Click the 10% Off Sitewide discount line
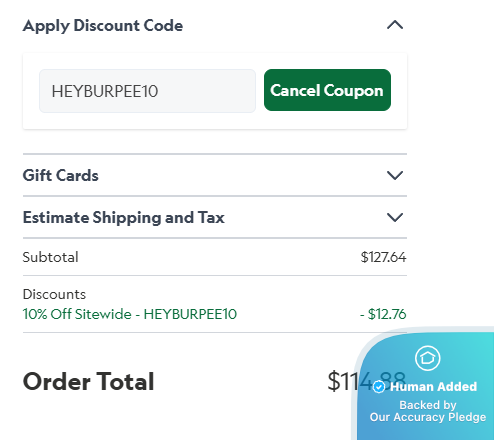 130,314
